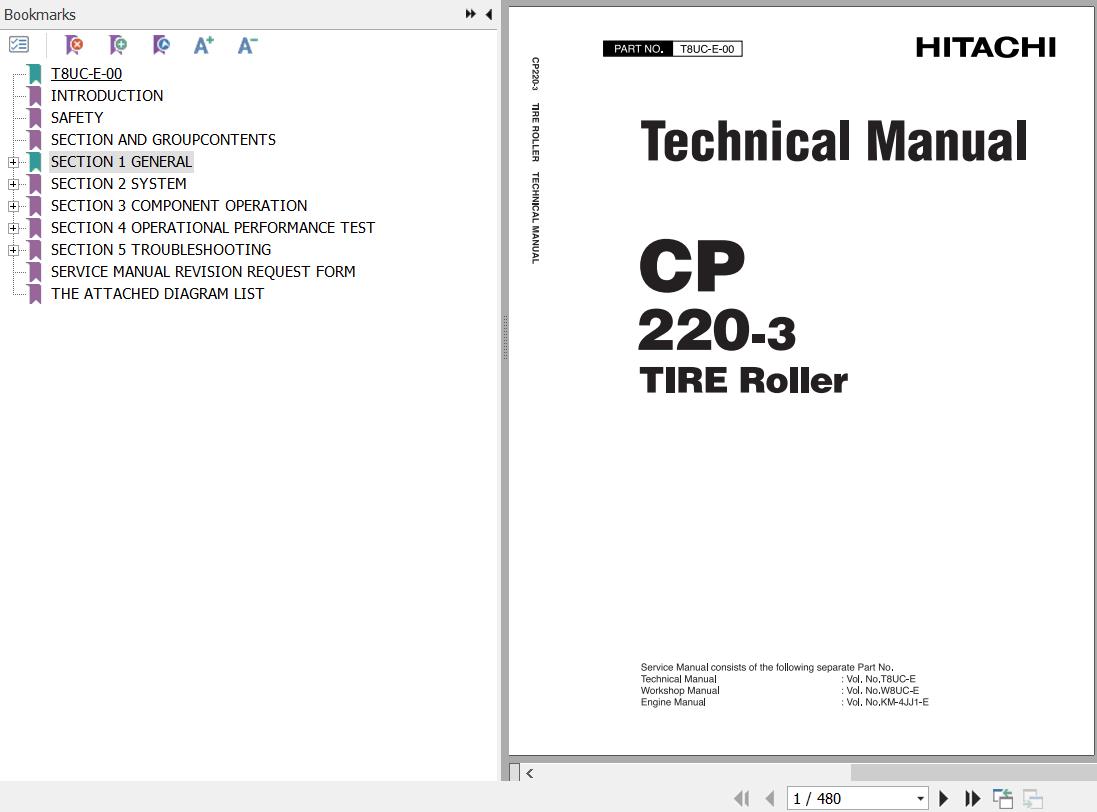Click the bookmark icon beside SAFETY
Image resolution: width=1097 pixels, height=812 pixels.
point(35,117)
